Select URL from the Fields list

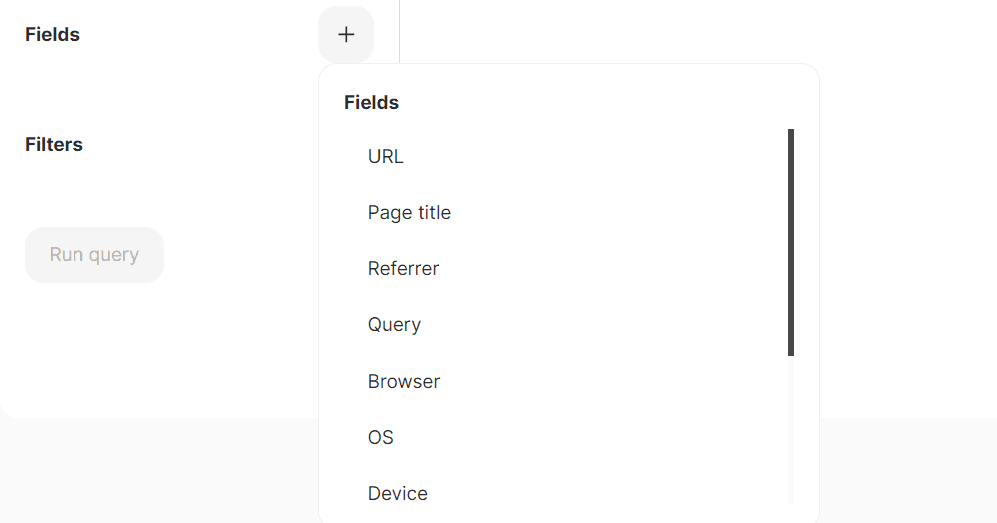pos(385,157)
